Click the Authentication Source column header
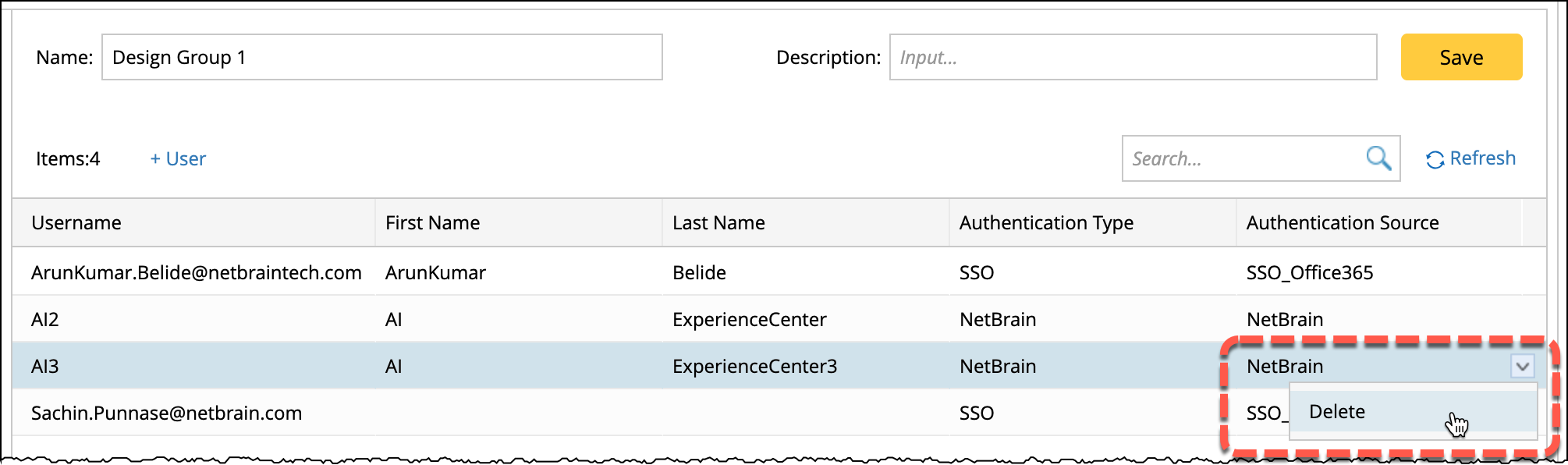 coord(1342,223)
